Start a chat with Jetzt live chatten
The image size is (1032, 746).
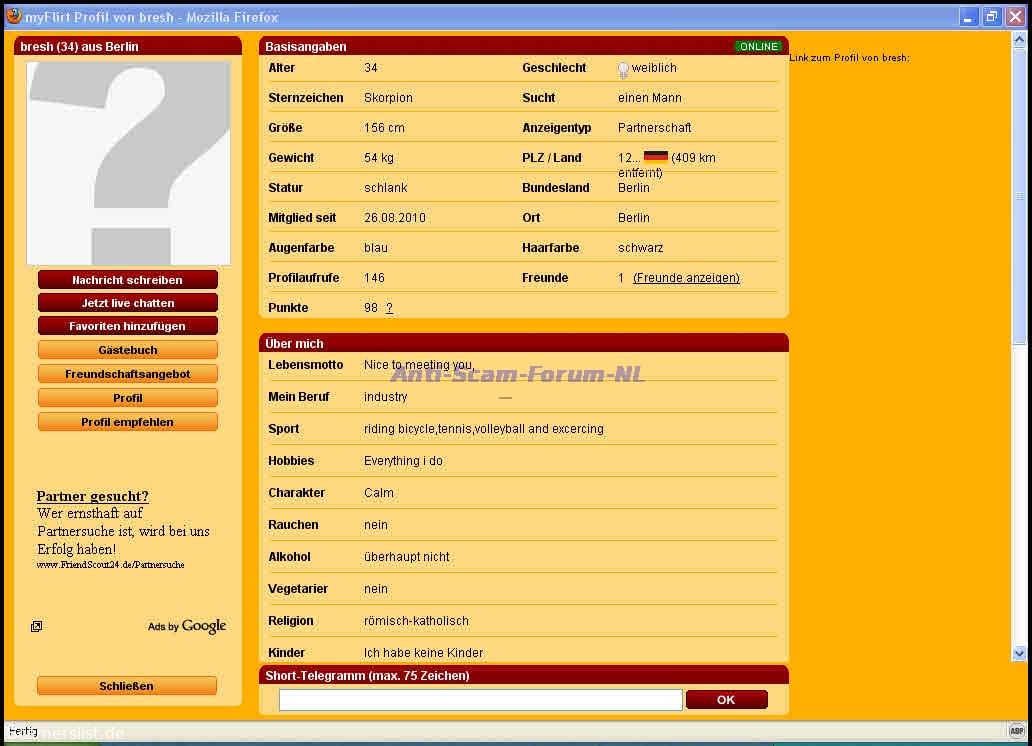128,303
